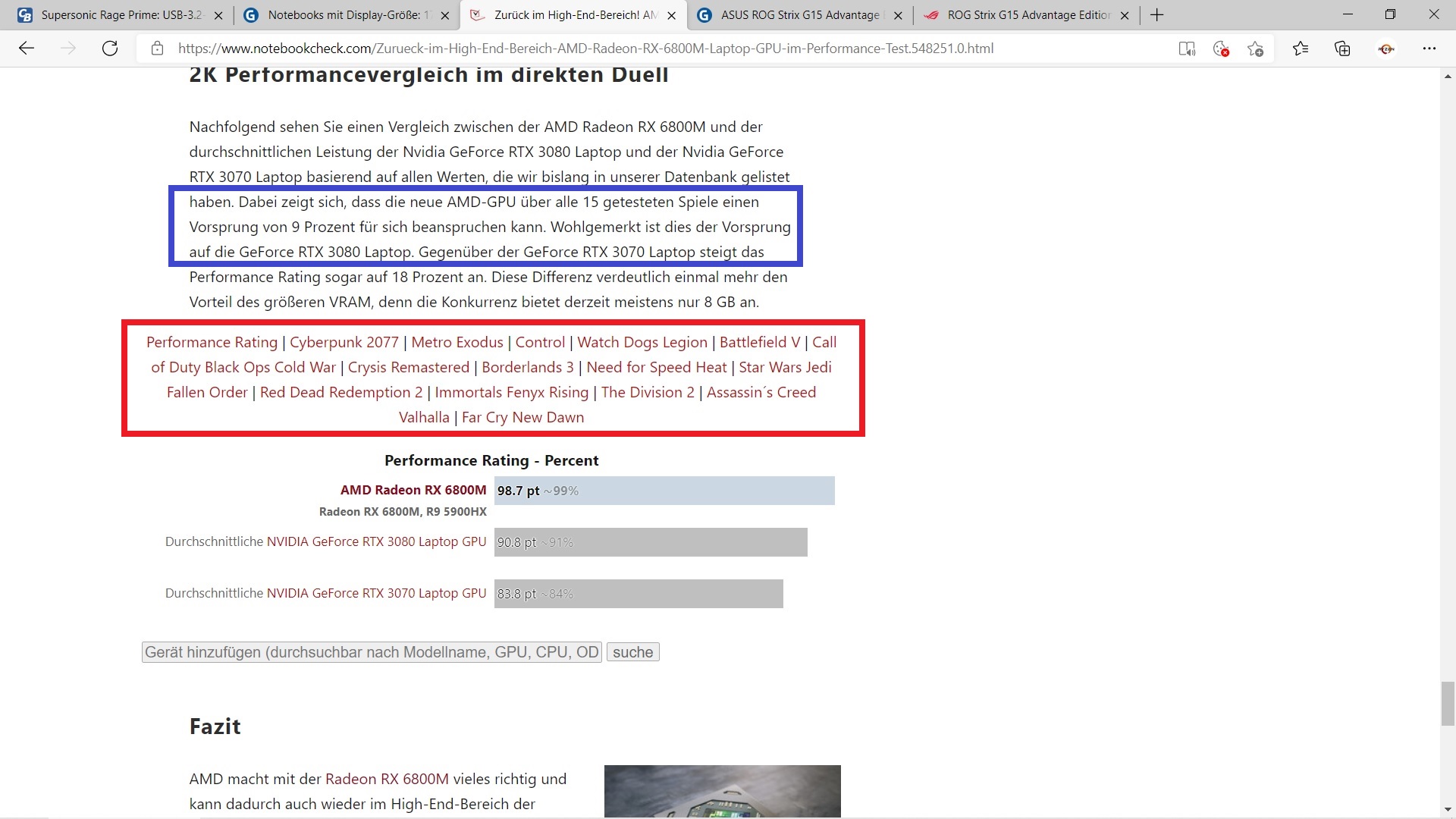
Task: Open Edge Settings and more menu
Action: (1429, 49)
